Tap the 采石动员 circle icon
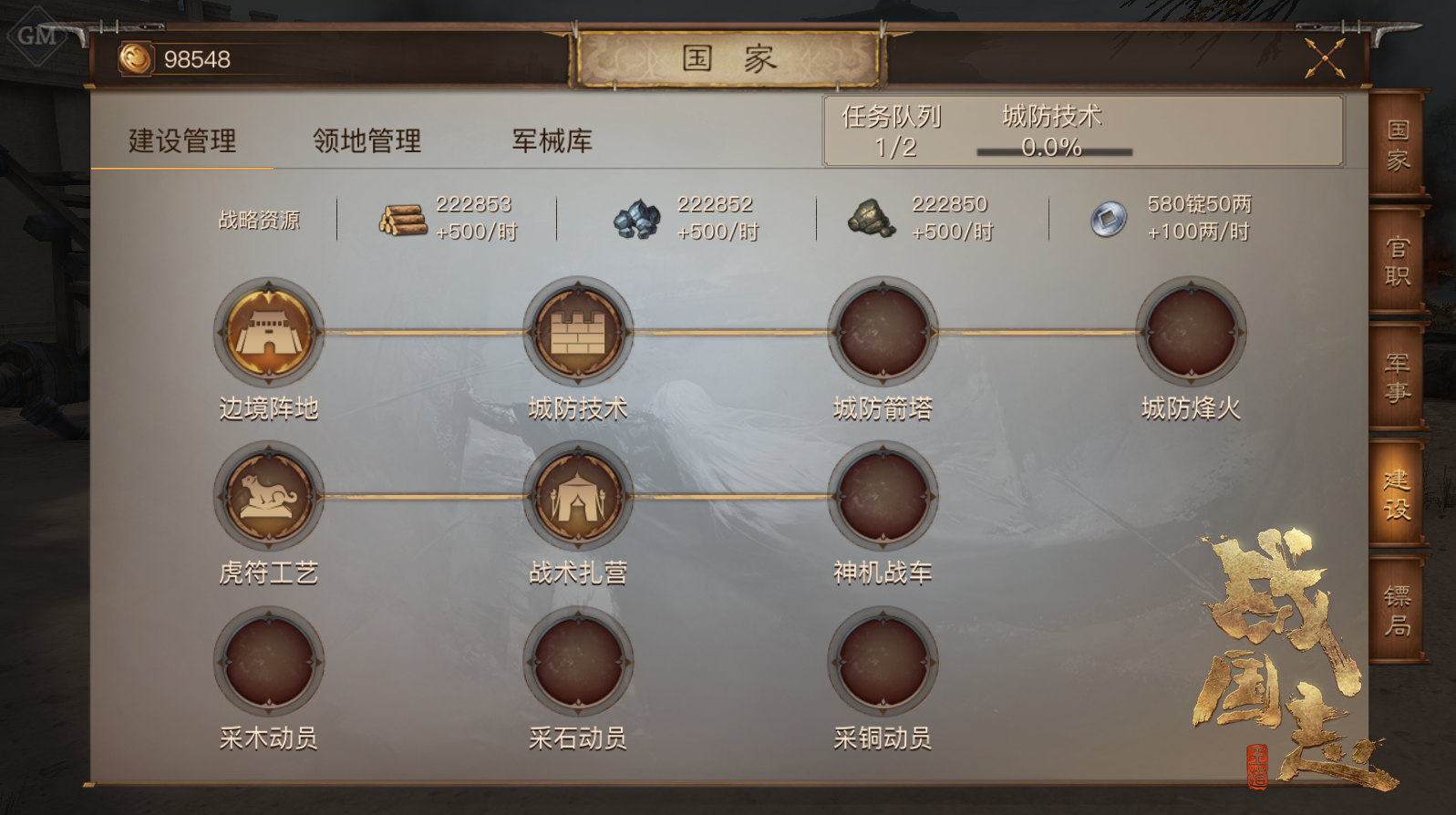The height and width of the screenshot is (815, 1456). click(x=578, y=662)
